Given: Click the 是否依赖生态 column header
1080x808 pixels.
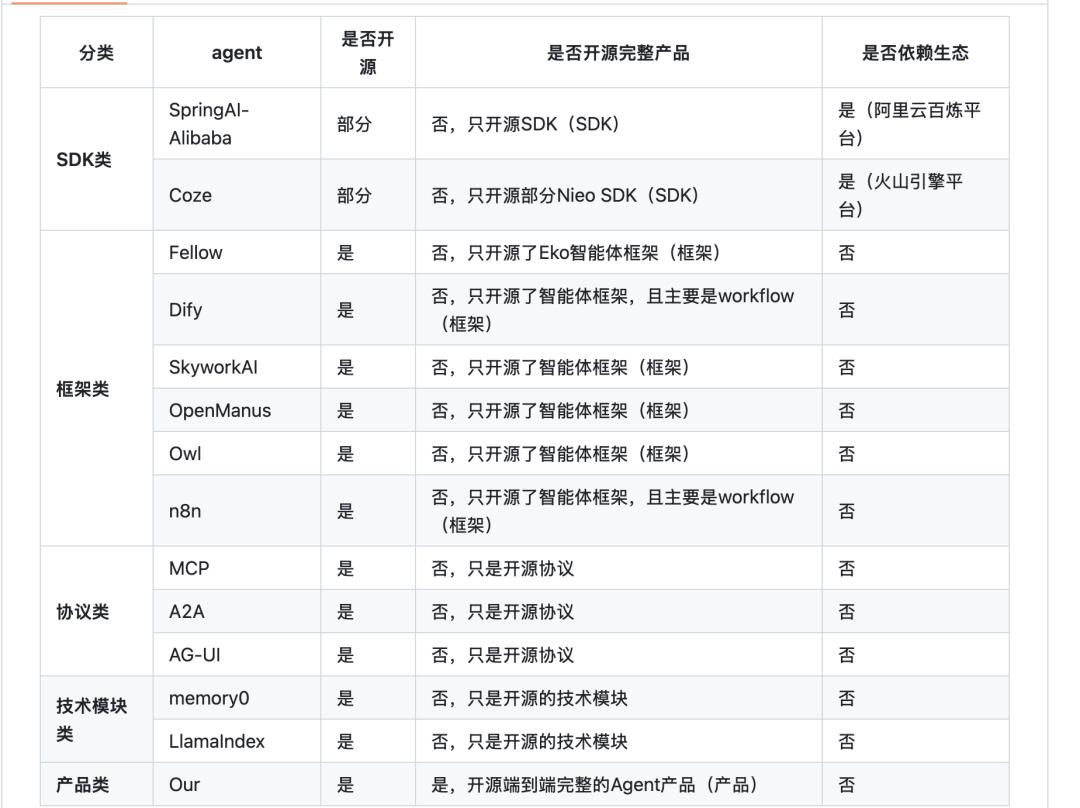Looking at the screenshot, I should tap(915, 52).
